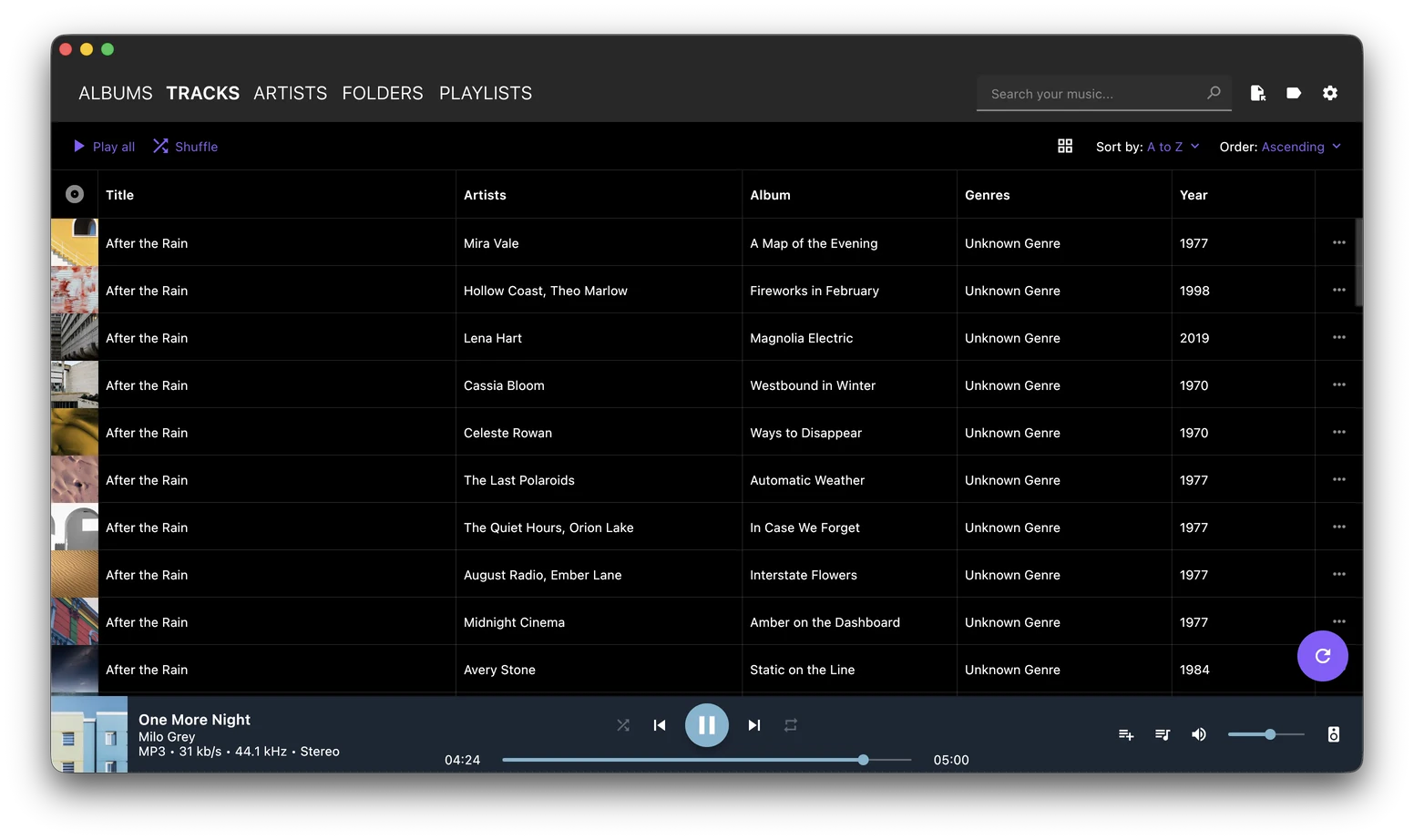Click the Play all button
This screenshot has height=840, width=1414.
pos(104,147)
